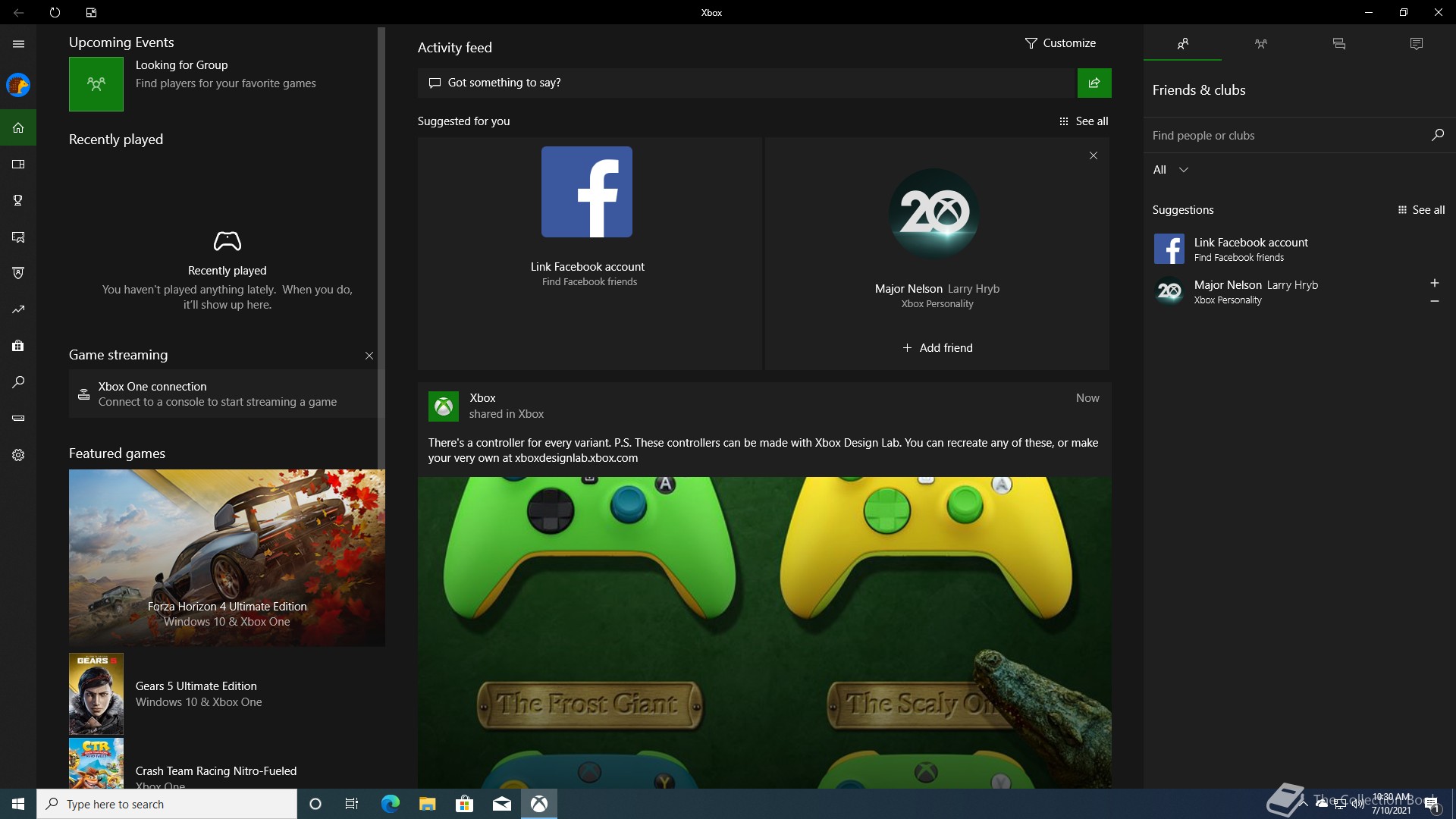Open Clubs shield icon in sidebar

(18, 273)
